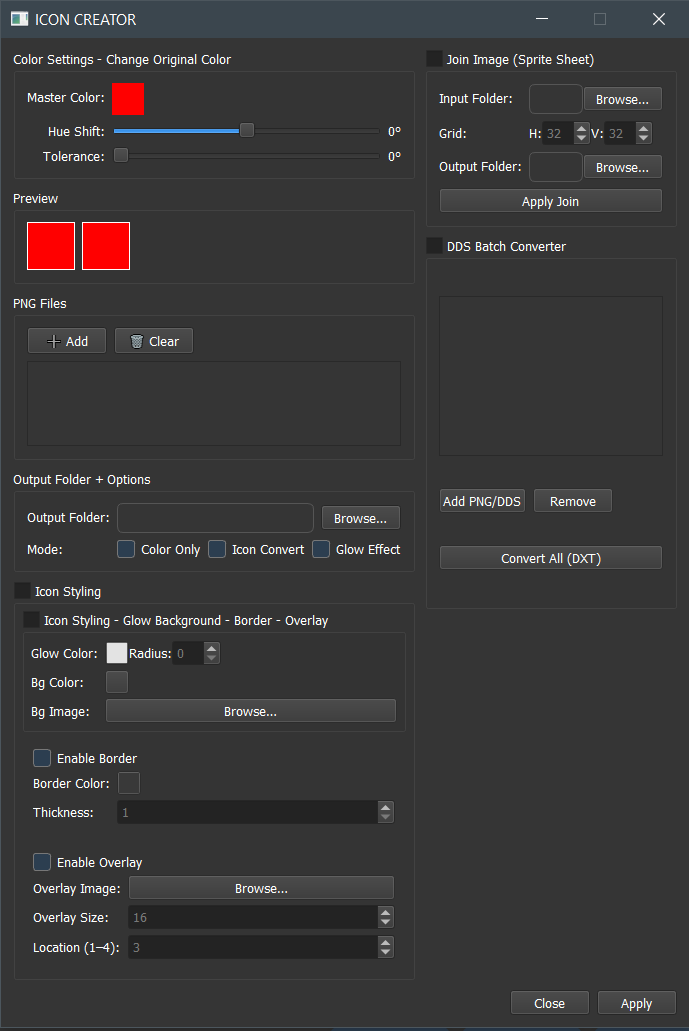Focus the Join Image Input Folder field

(556, 99)
